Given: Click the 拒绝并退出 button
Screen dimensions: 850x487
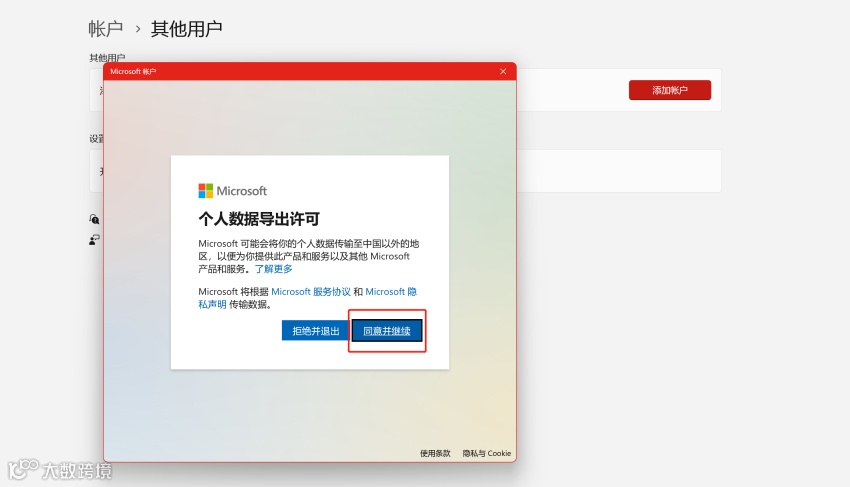Looking at the screenshot, I should (x=315, y=331).
